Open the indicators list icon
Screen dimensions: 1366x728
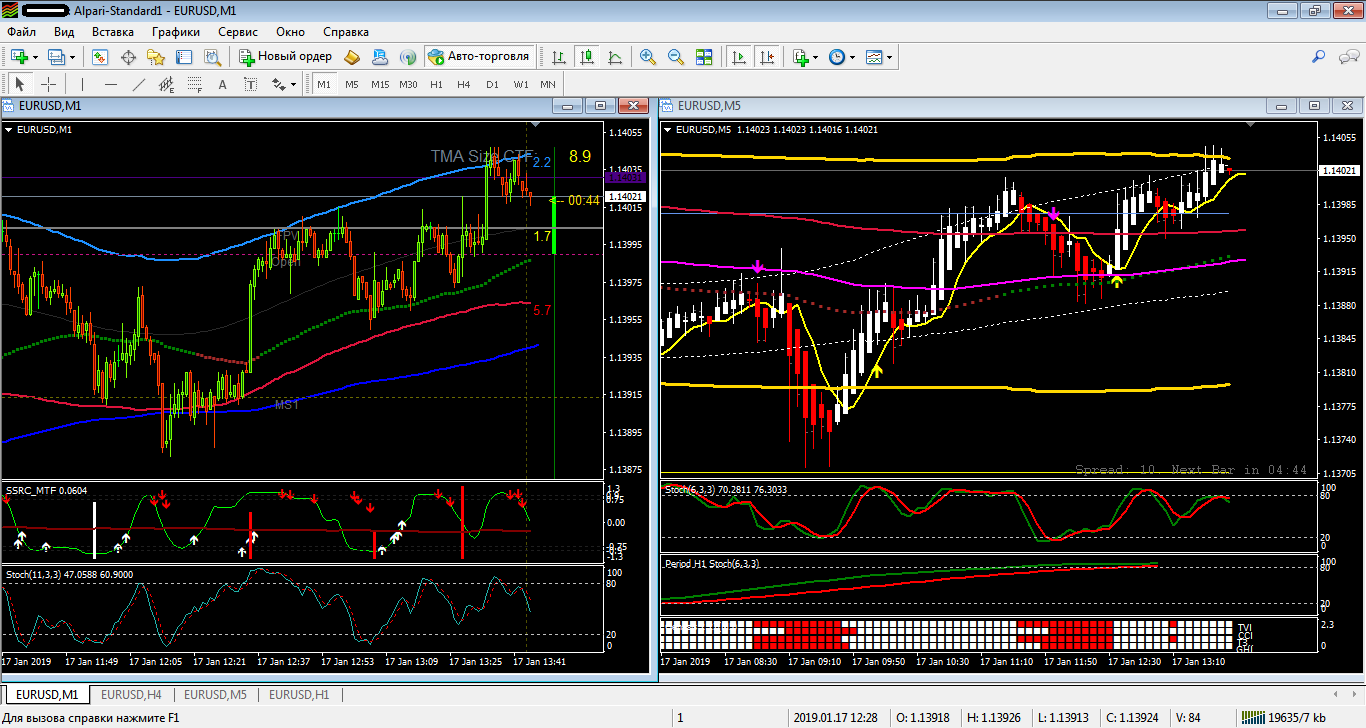tap(801, 57)
